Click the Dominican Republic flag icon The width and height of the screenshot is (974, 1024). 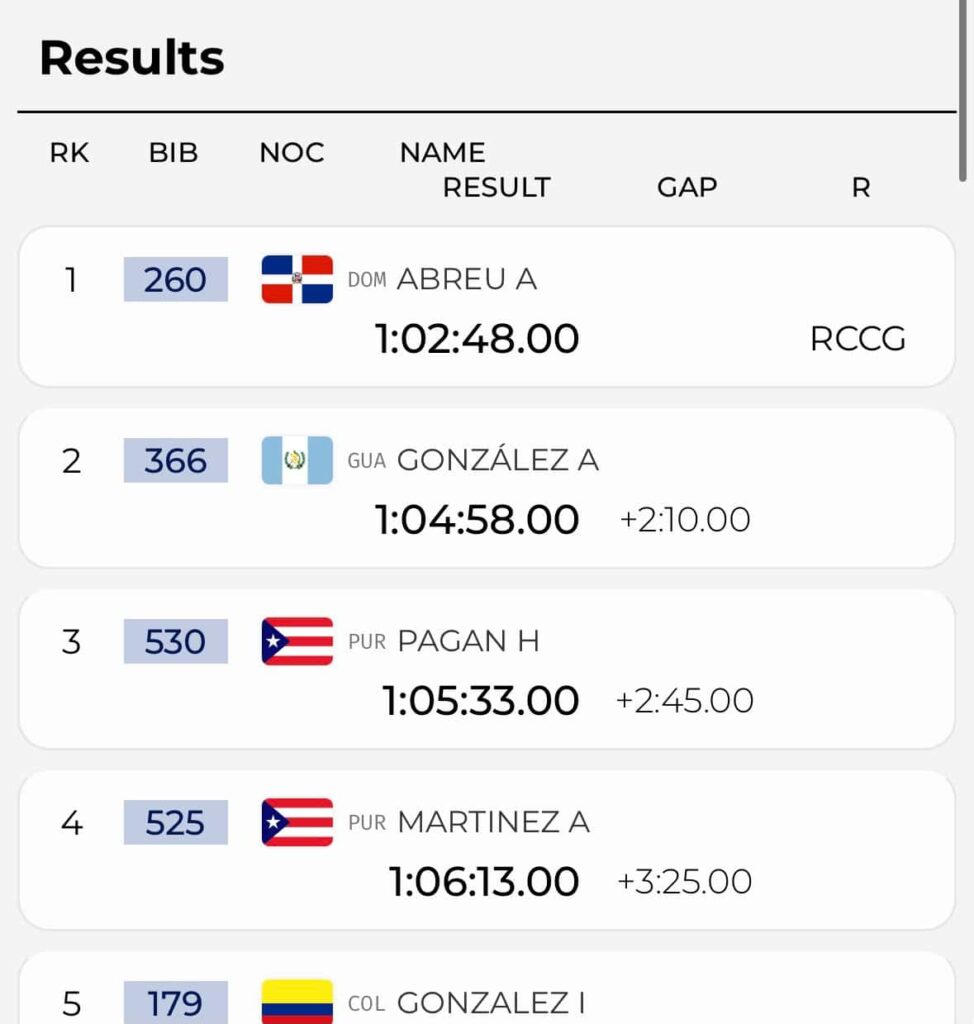[x=297, y=279]
